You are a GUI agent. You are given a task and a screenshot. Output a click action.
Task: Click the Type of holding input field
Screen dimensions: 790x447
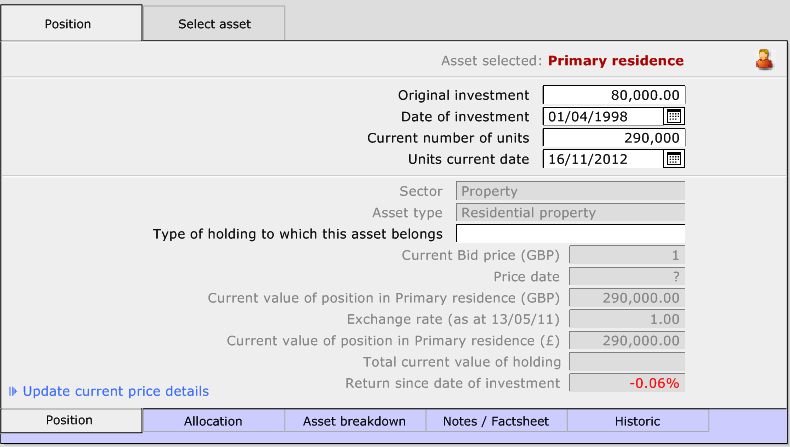(x=570, y=234)
